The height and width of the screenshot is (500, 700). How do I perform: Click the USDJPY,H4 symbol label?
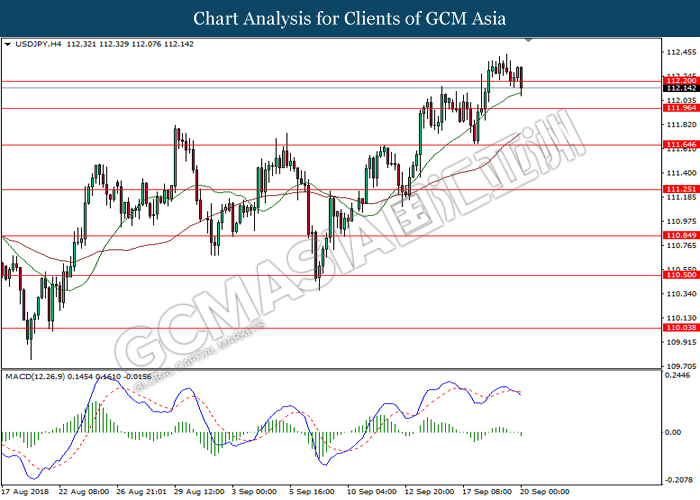(38, 44)
